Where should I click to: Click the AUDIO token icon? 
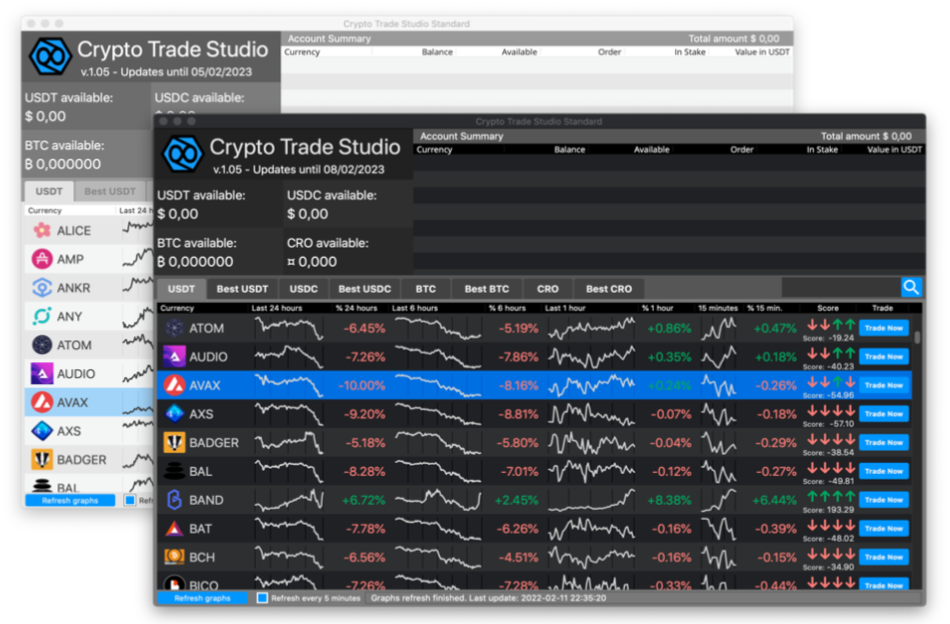click(x=172, y=357)
